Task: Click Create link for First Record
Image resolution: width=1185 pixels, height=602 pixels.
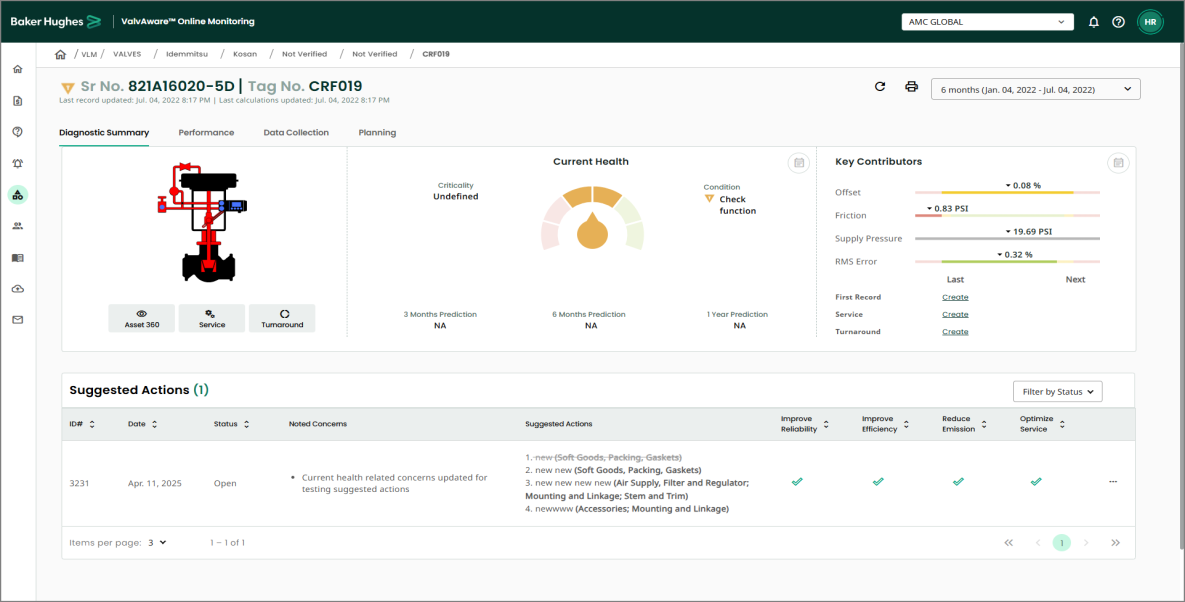Action: tap(955, 297)
